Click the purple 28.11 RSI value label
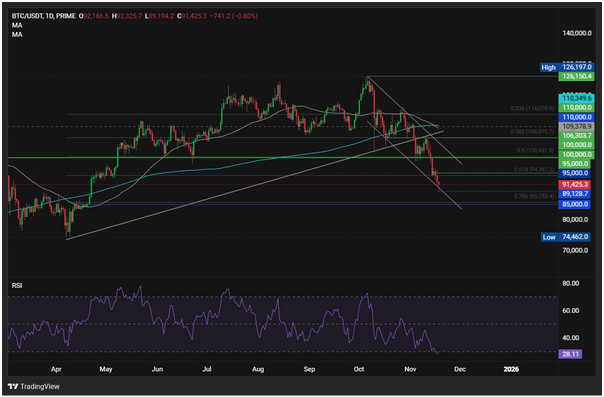This screenshot has height=397, width=604. [570, 354]
